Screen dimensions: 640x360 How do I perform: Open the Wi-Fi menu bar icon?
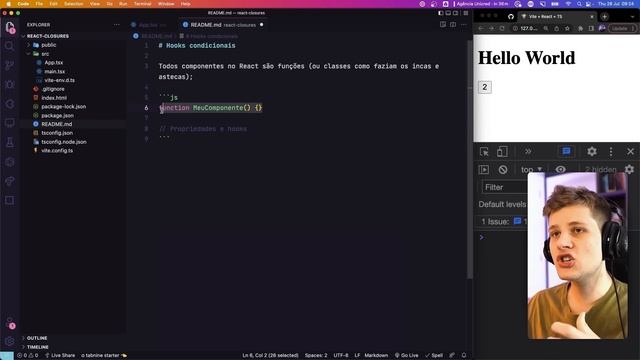coord(568,4)
